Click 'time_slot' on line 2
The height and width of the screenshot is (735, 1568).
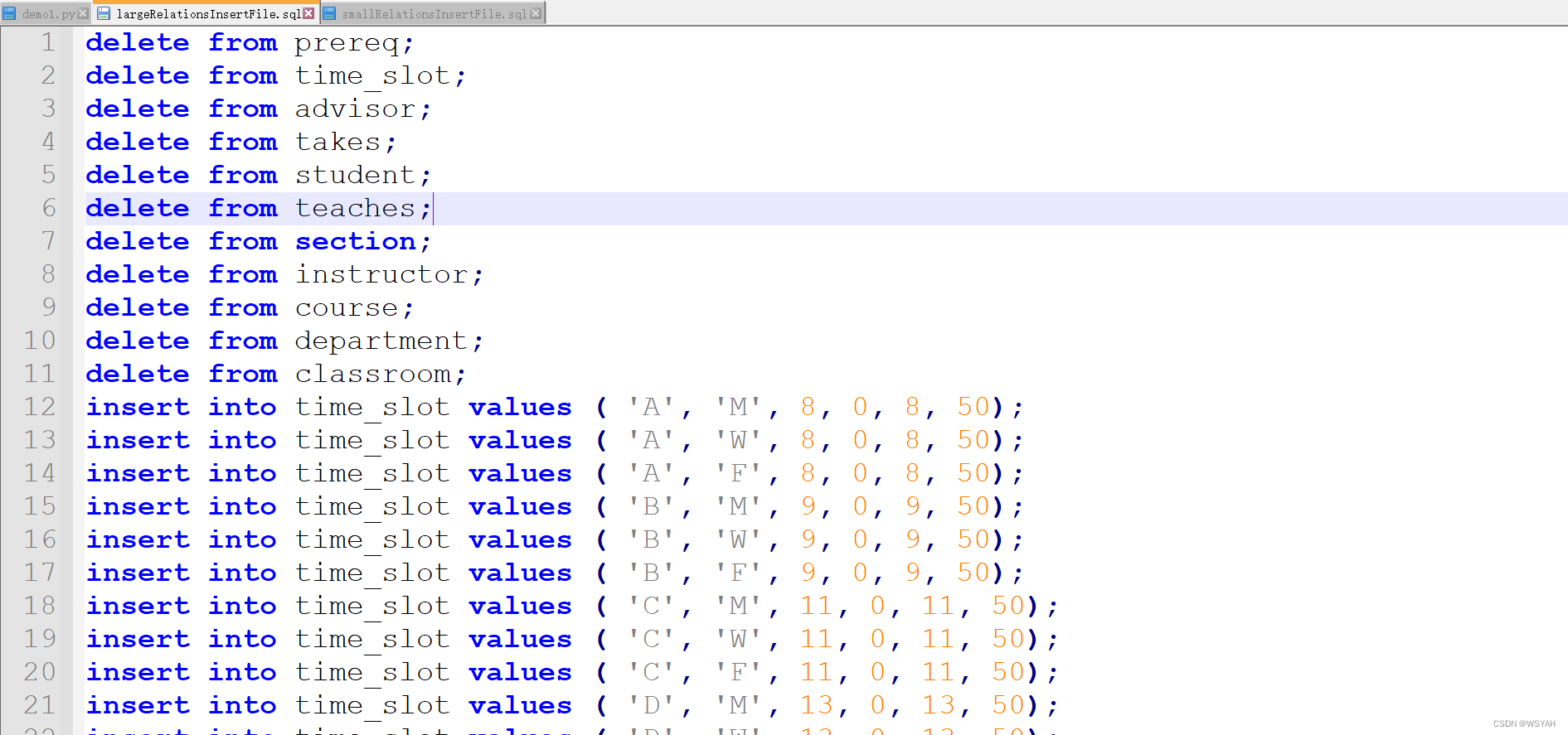coord(372,76)
